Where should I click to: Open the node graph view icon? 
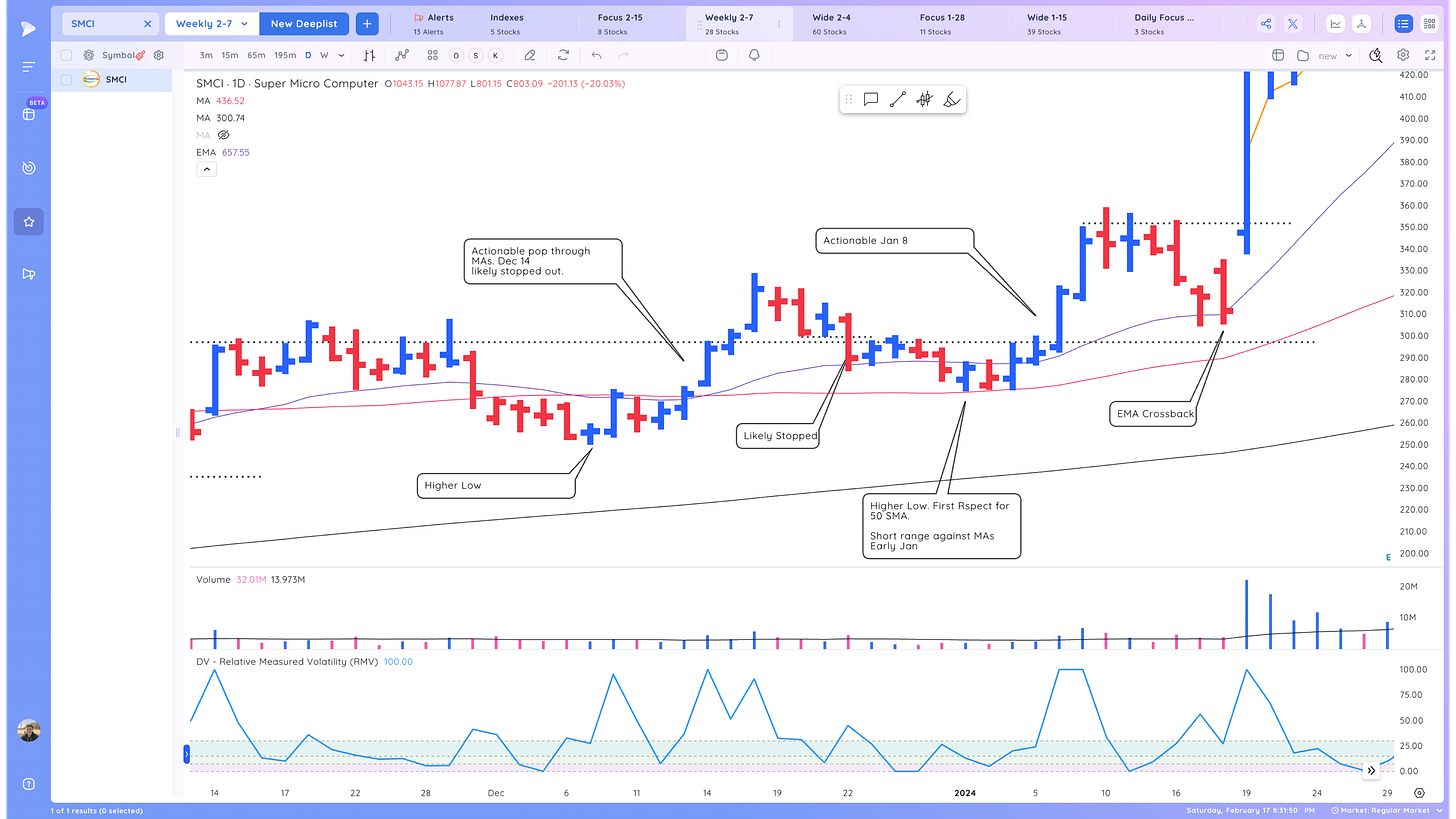click(1362, 24)
